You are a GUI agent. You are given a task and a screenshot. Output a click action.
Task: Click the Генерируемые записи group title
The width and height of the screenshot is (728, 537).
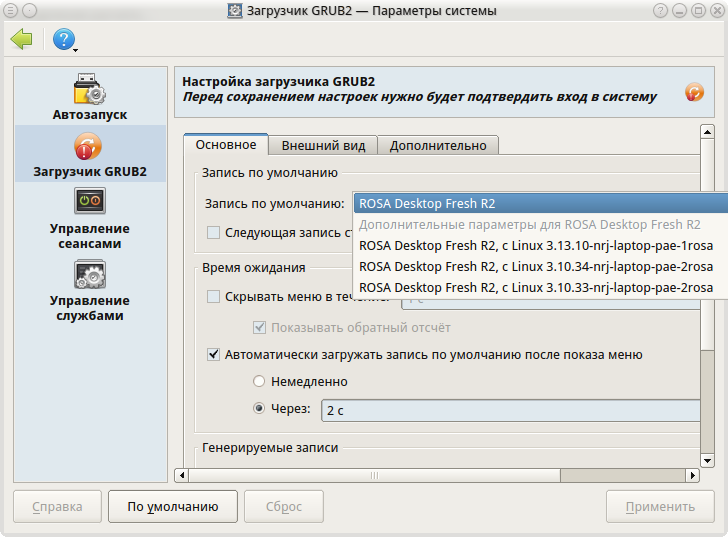(x=270, y=448)
